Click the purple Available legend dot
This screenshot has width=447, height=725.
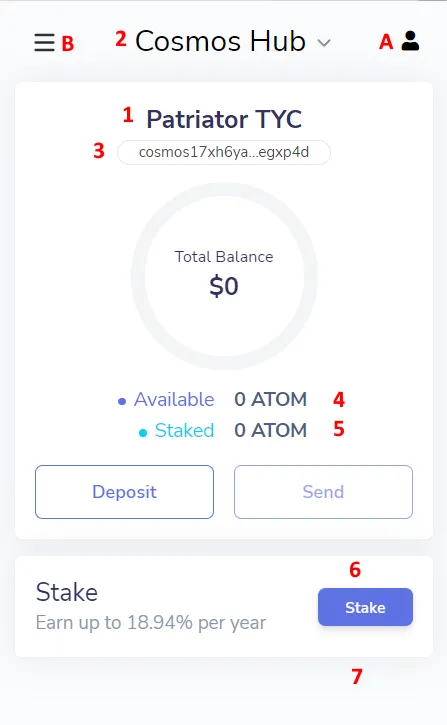(122, 401)
